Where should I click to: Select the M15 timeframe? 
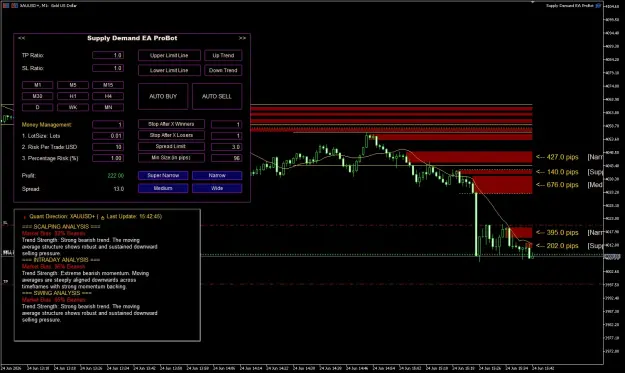point(108,85)
